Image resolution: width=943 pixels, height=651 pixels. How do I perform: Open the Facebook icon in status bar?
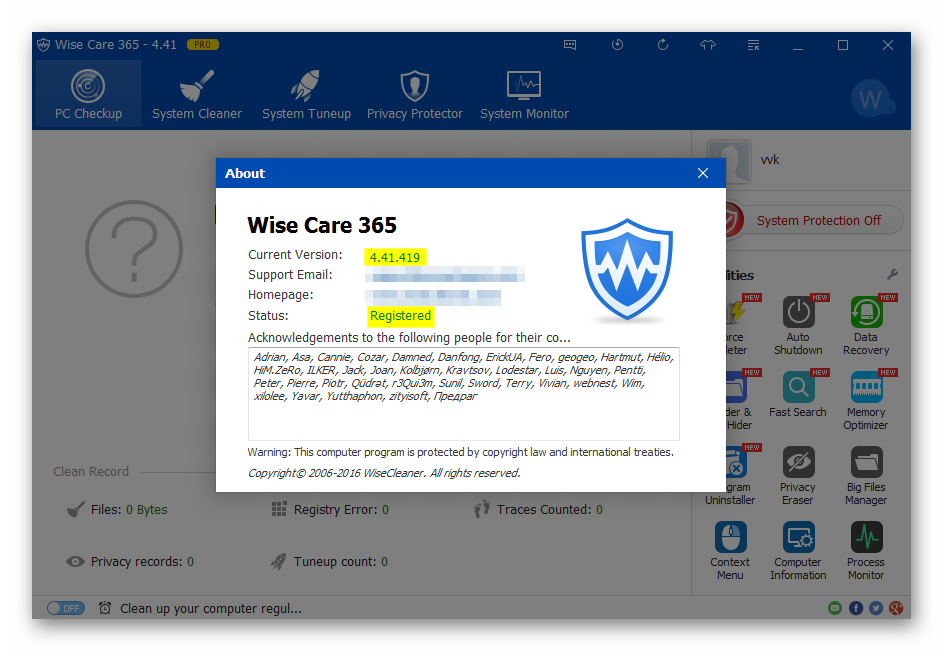tap(855, 608)
